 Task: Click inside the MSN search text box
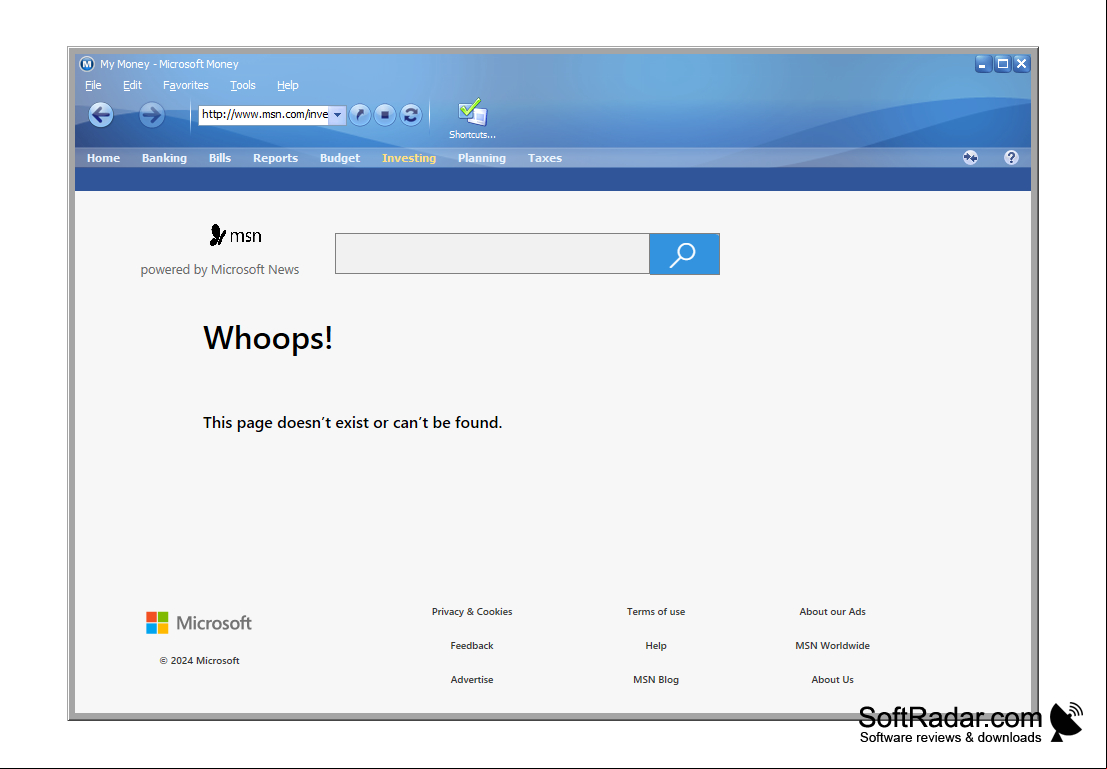(492, 254)
